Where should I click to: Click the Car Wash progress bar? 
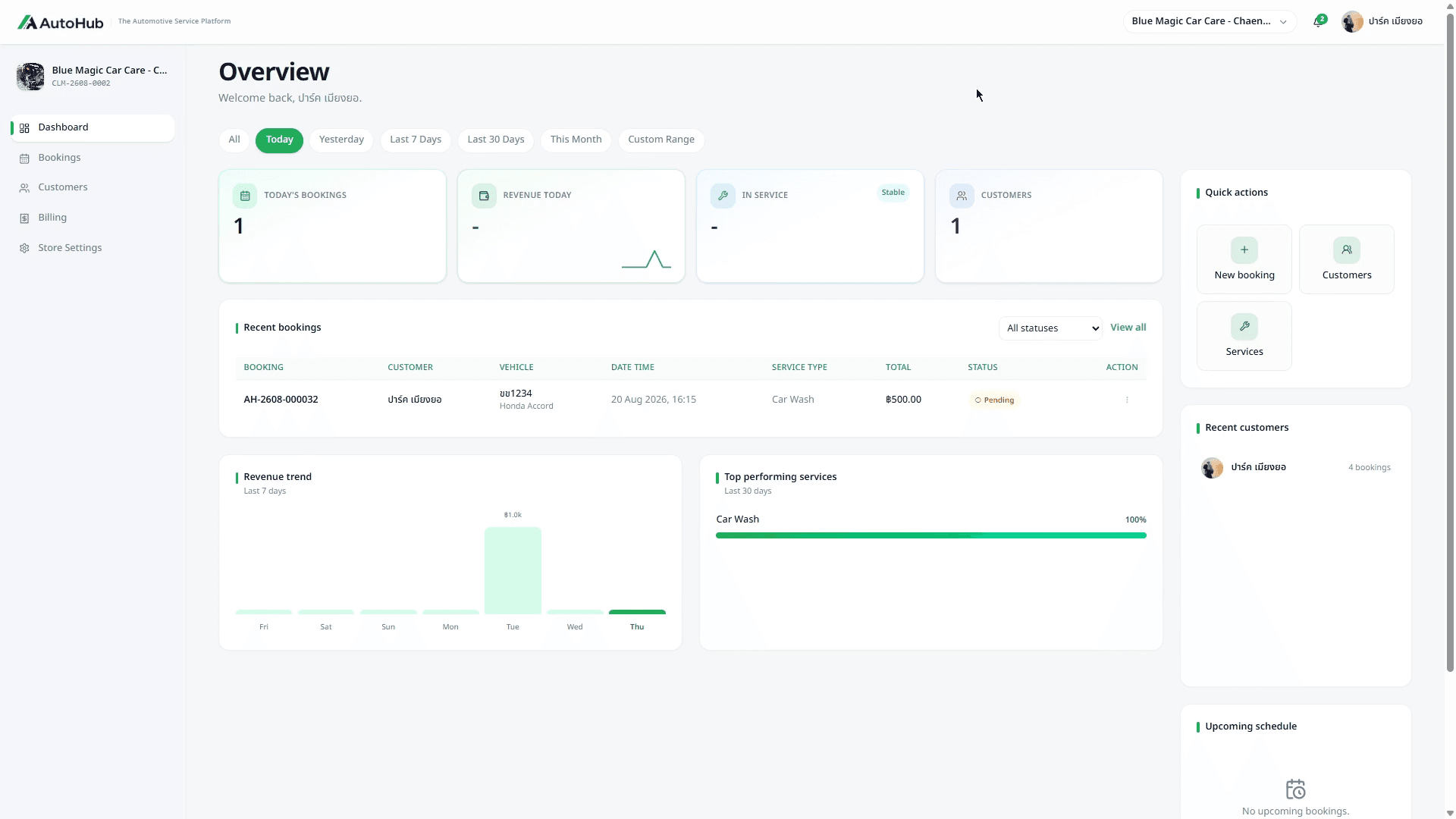pyautogui.click(x=930, y=535)
